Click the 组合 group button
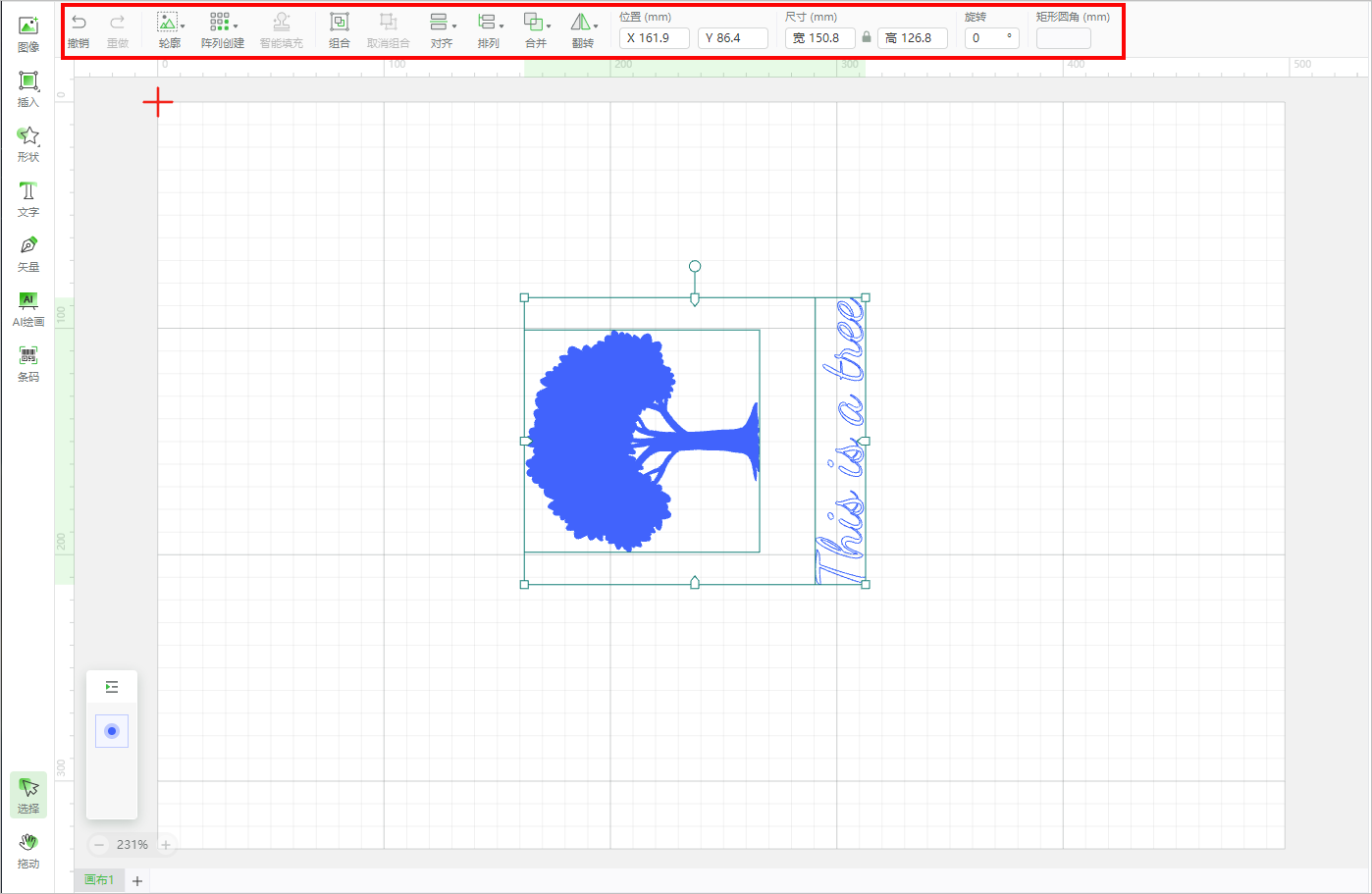Viewport: 1372px width, 894px height. [x=340, y=30]
